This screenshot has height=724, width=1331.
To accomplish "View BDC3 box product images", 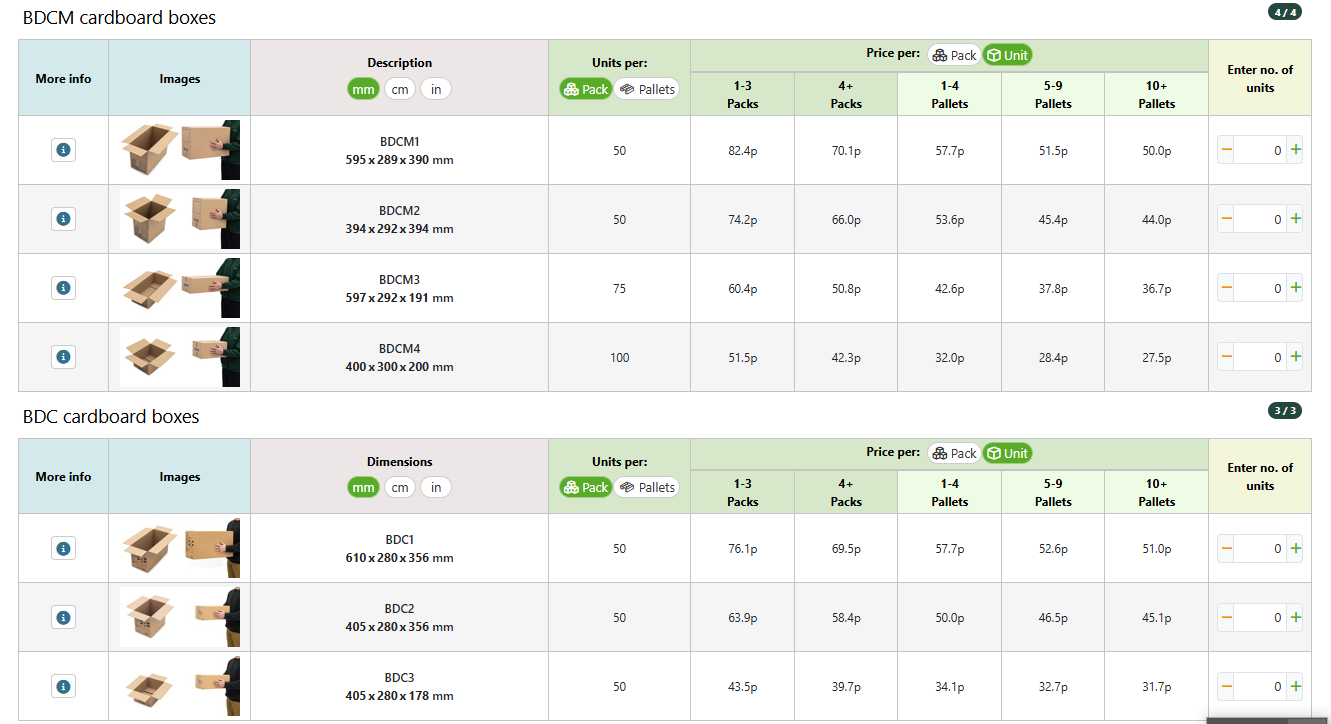I will [180, 686].
